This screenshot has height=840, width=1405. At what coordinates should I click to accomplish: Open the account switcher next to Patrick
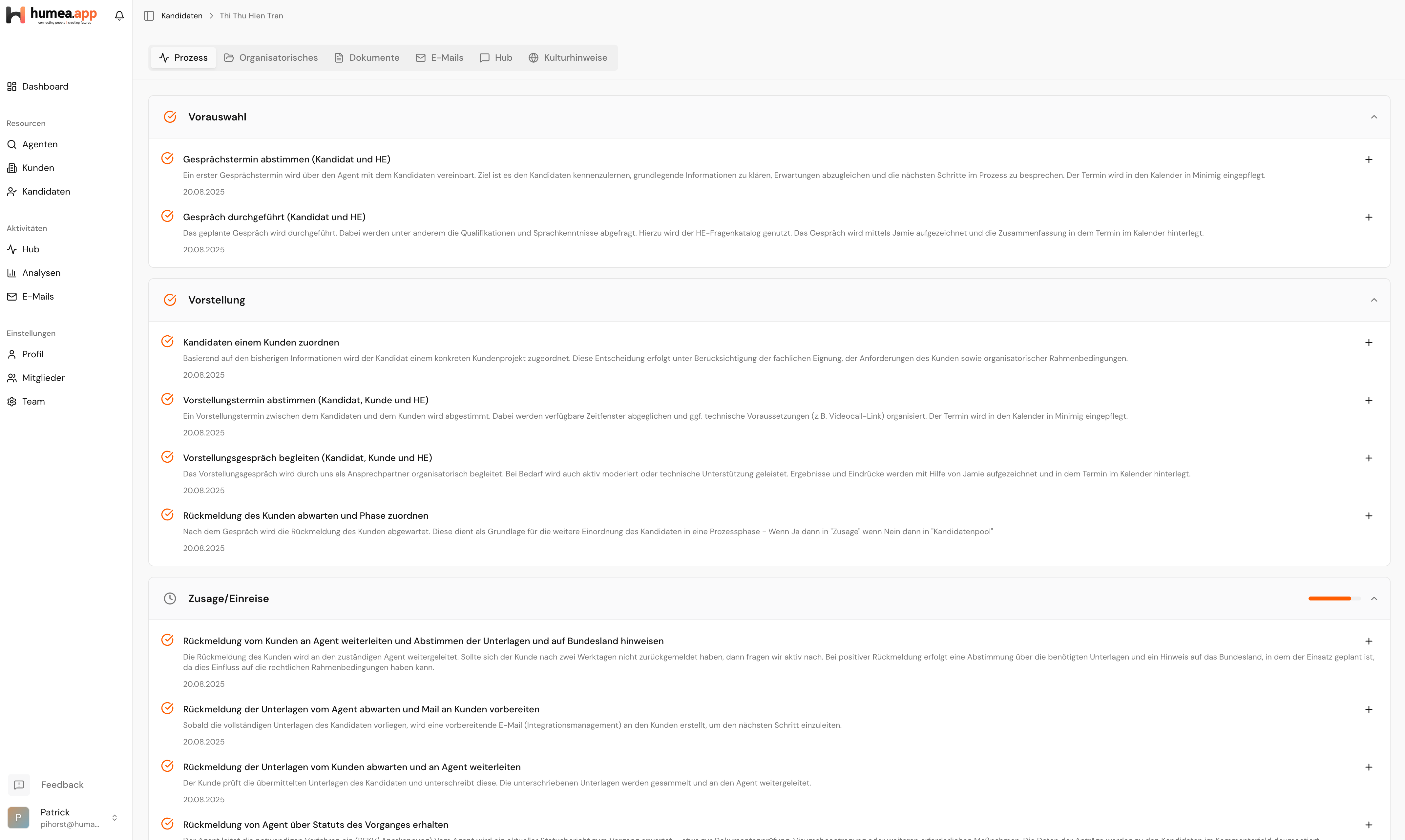click(115, 817)
